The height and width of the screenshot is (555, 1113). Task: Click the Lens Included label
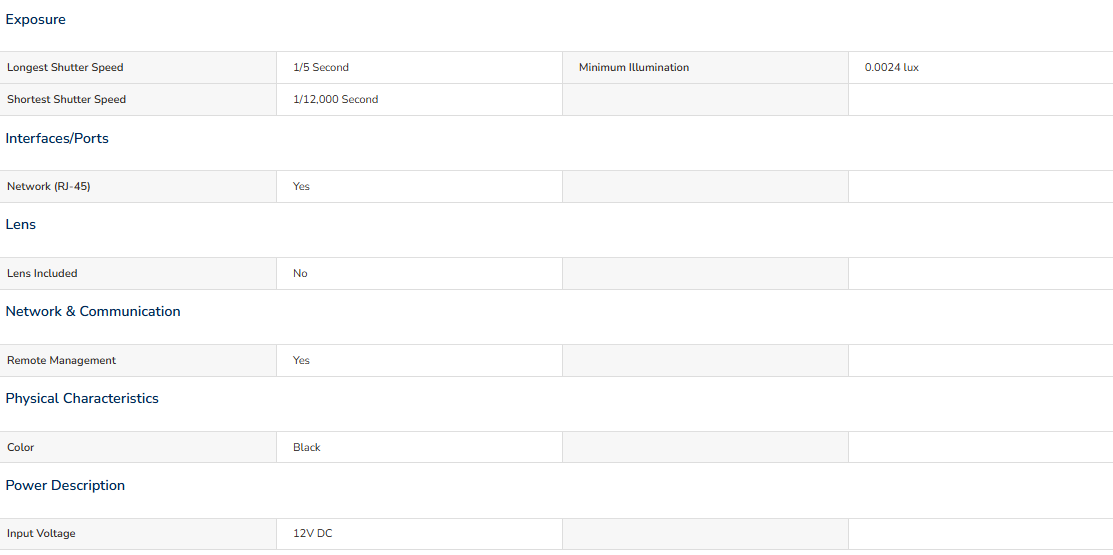tap(42, 273)
